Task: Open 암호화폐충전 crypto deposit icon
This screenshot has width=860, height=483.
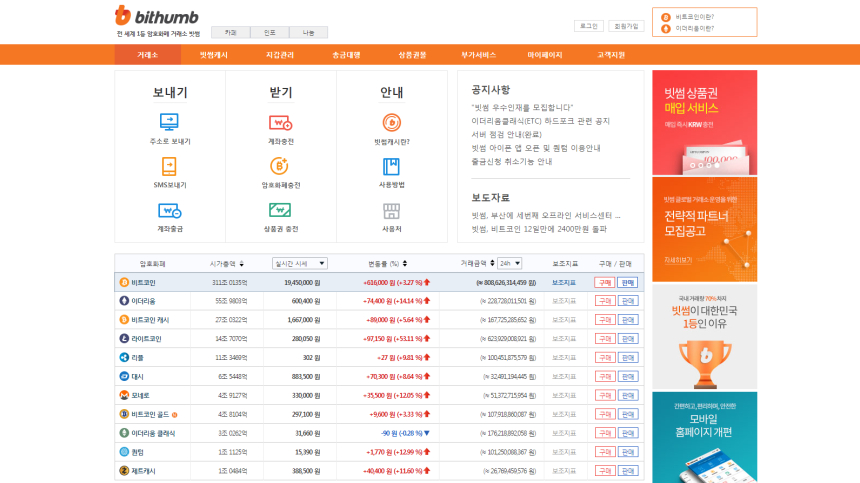Action: [x=279, y=166]
